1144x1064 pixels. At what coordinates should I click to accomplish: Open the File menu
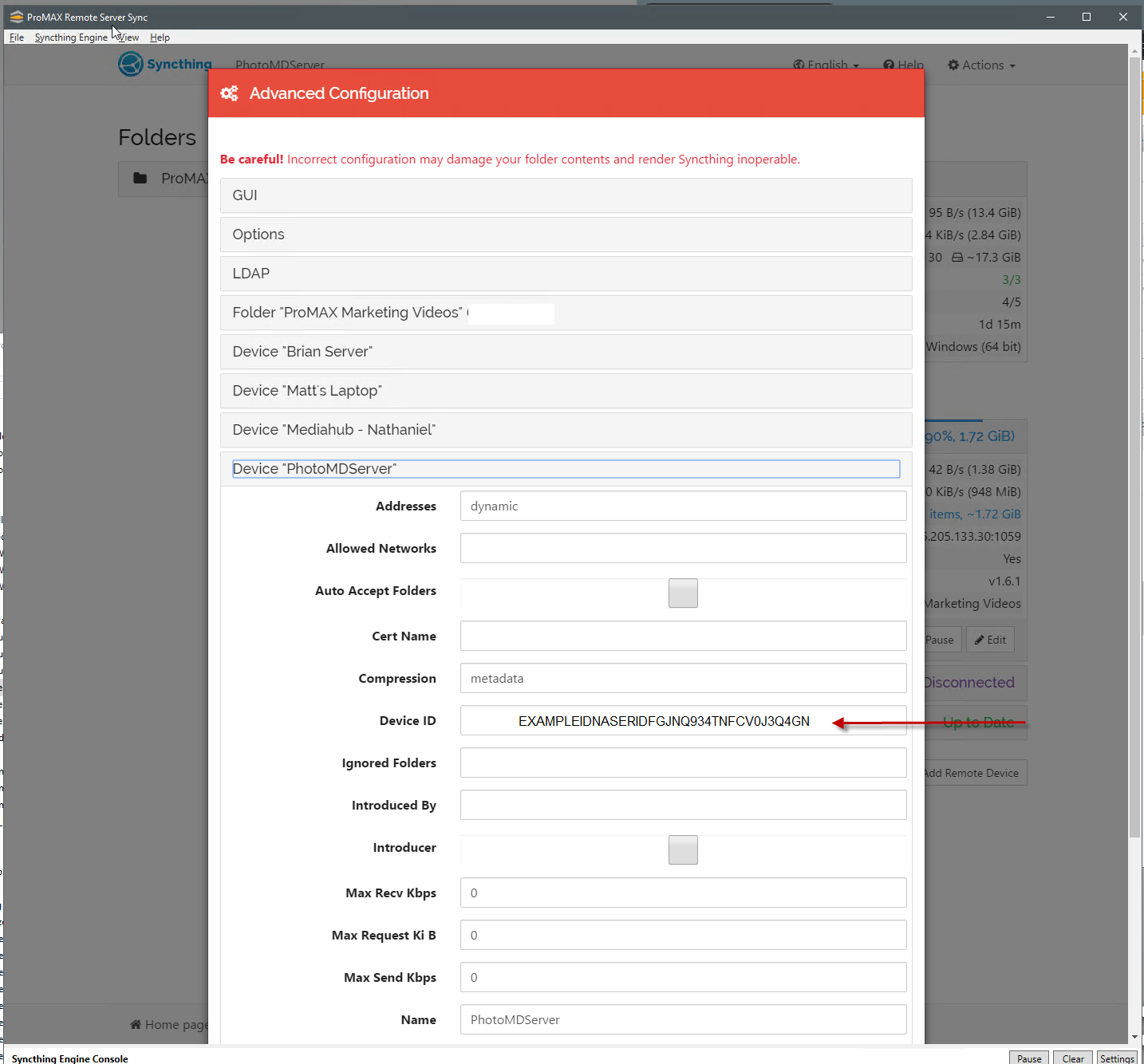click(x=17, y=37)
